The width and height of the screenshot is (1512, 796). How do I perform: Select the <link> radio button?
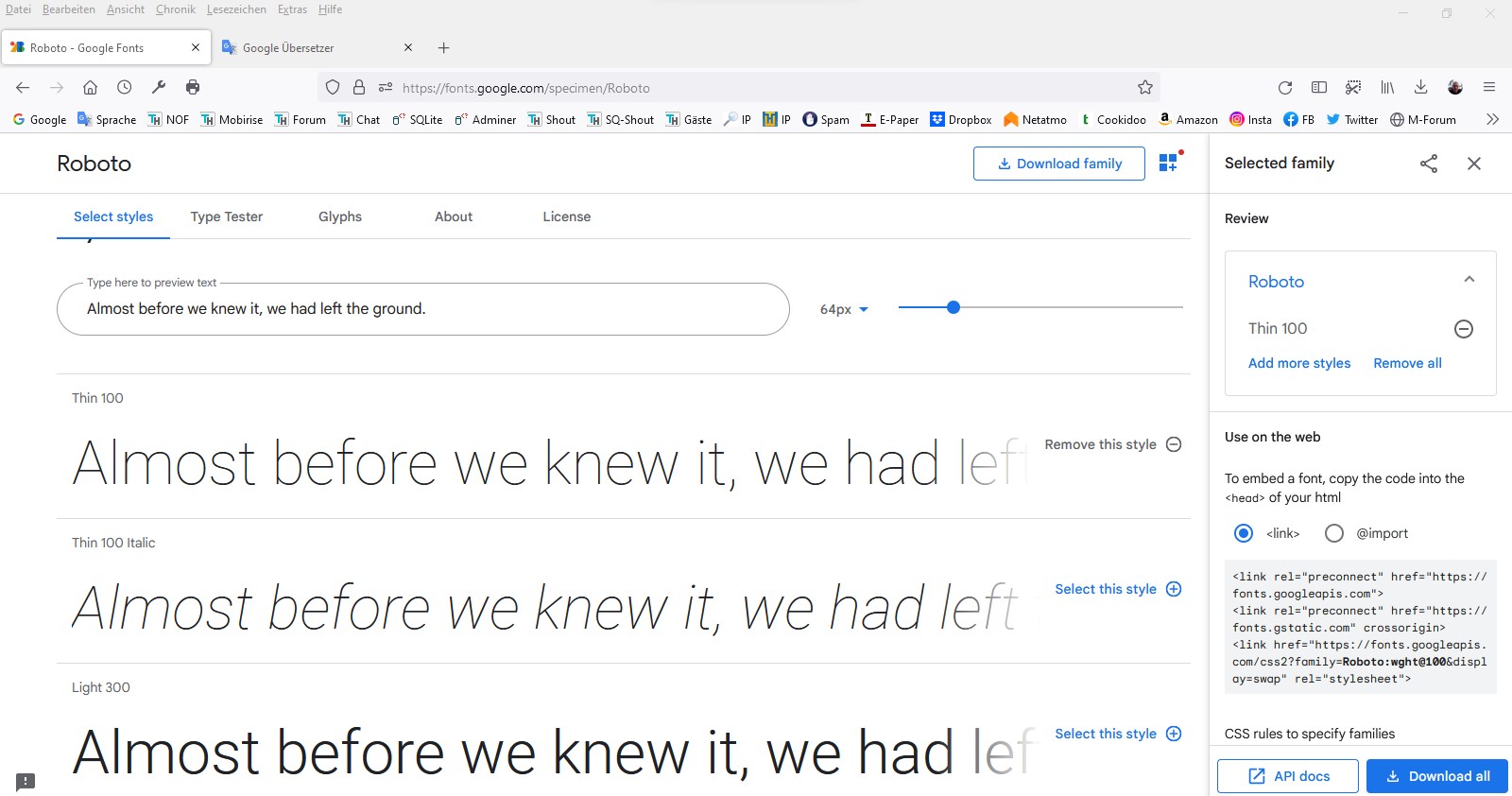coord(1244,533)
